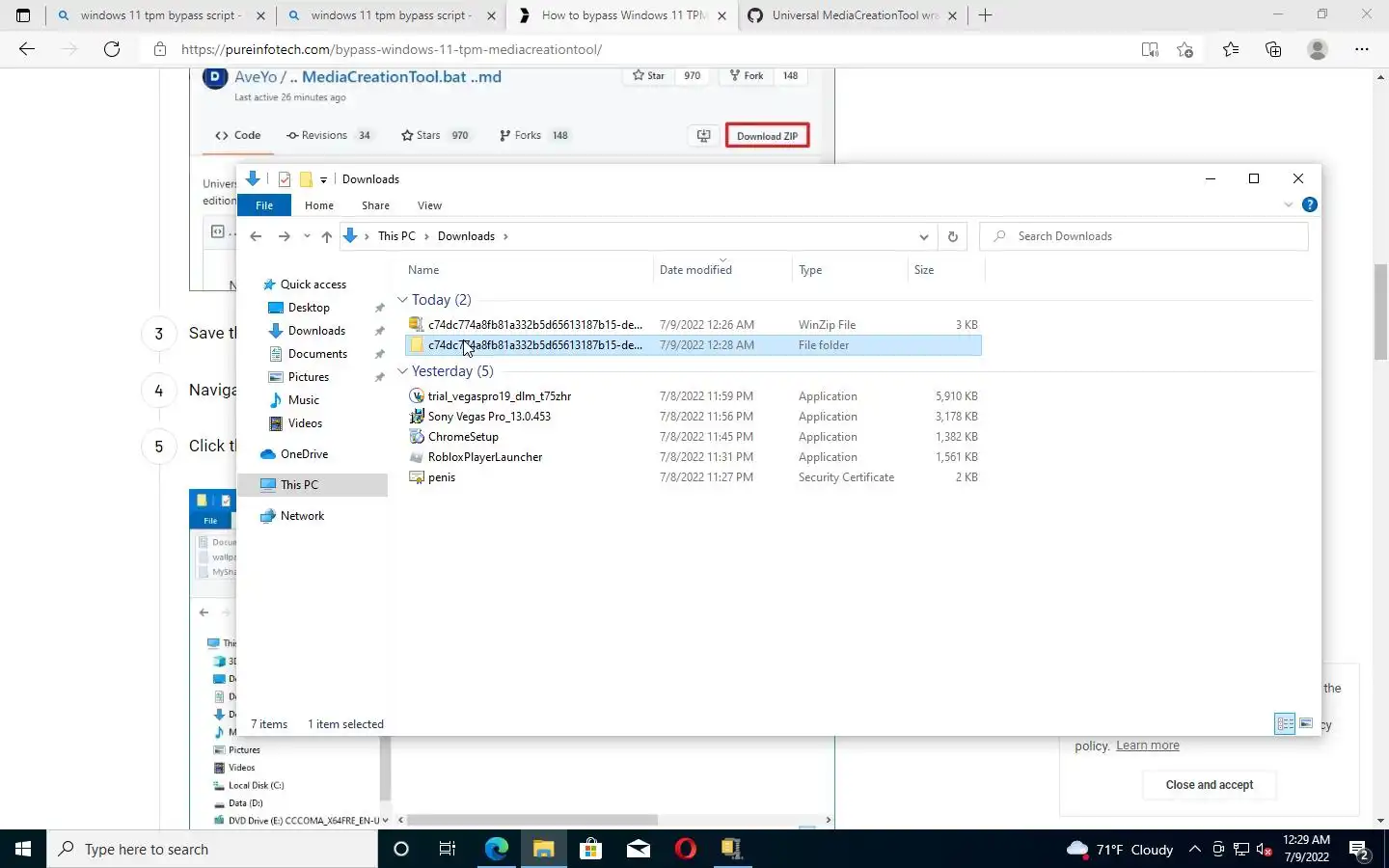Open Opera browser from taskbar

(x=686, y=849)
